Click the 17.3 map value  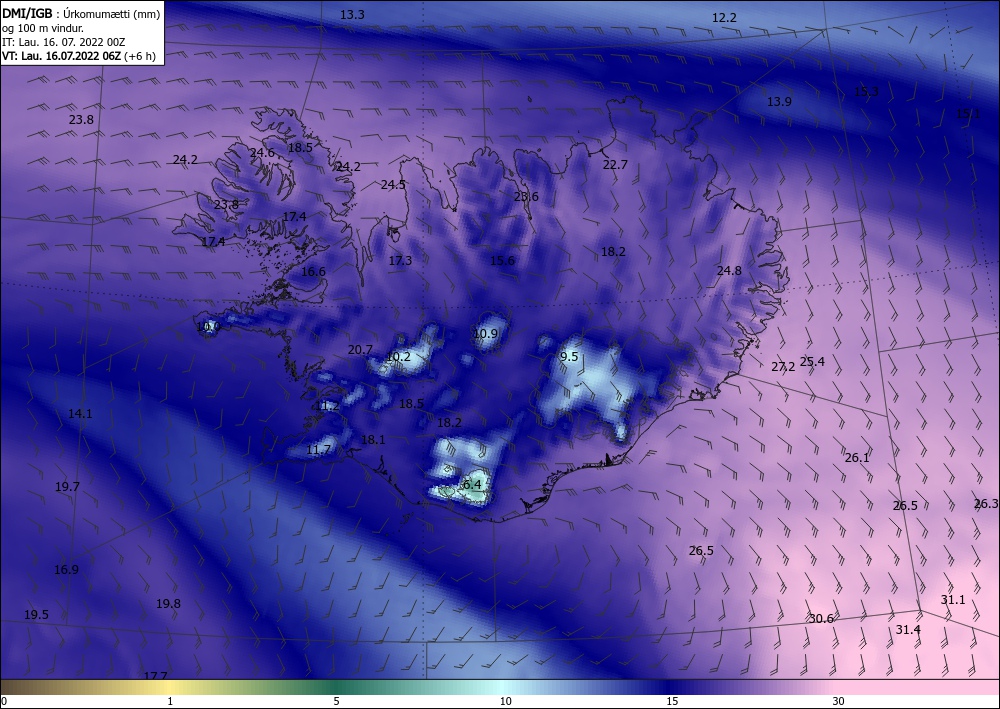400,260
